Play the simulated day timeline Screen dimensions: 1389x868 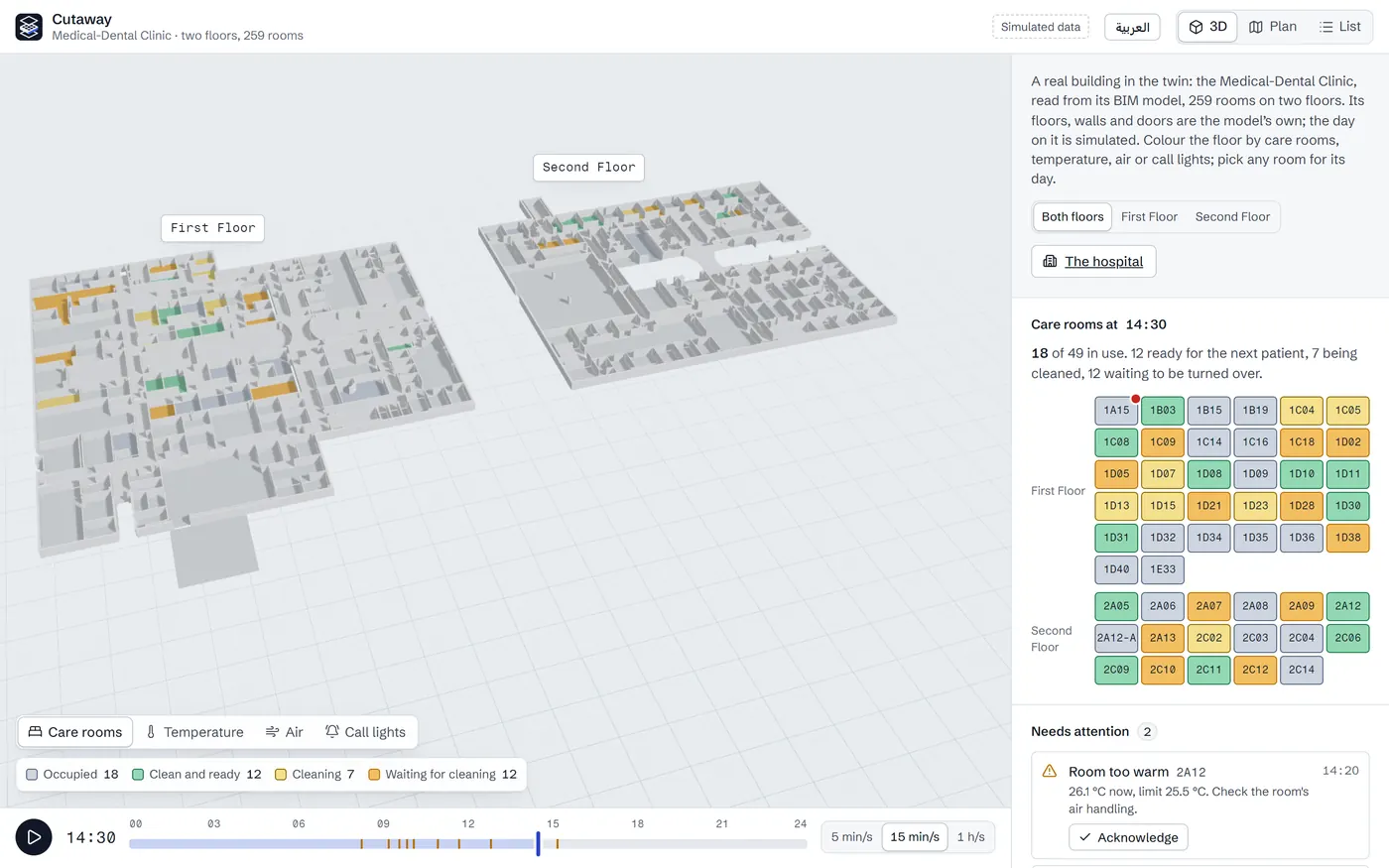pyautogui.click(x=34, y=837)
